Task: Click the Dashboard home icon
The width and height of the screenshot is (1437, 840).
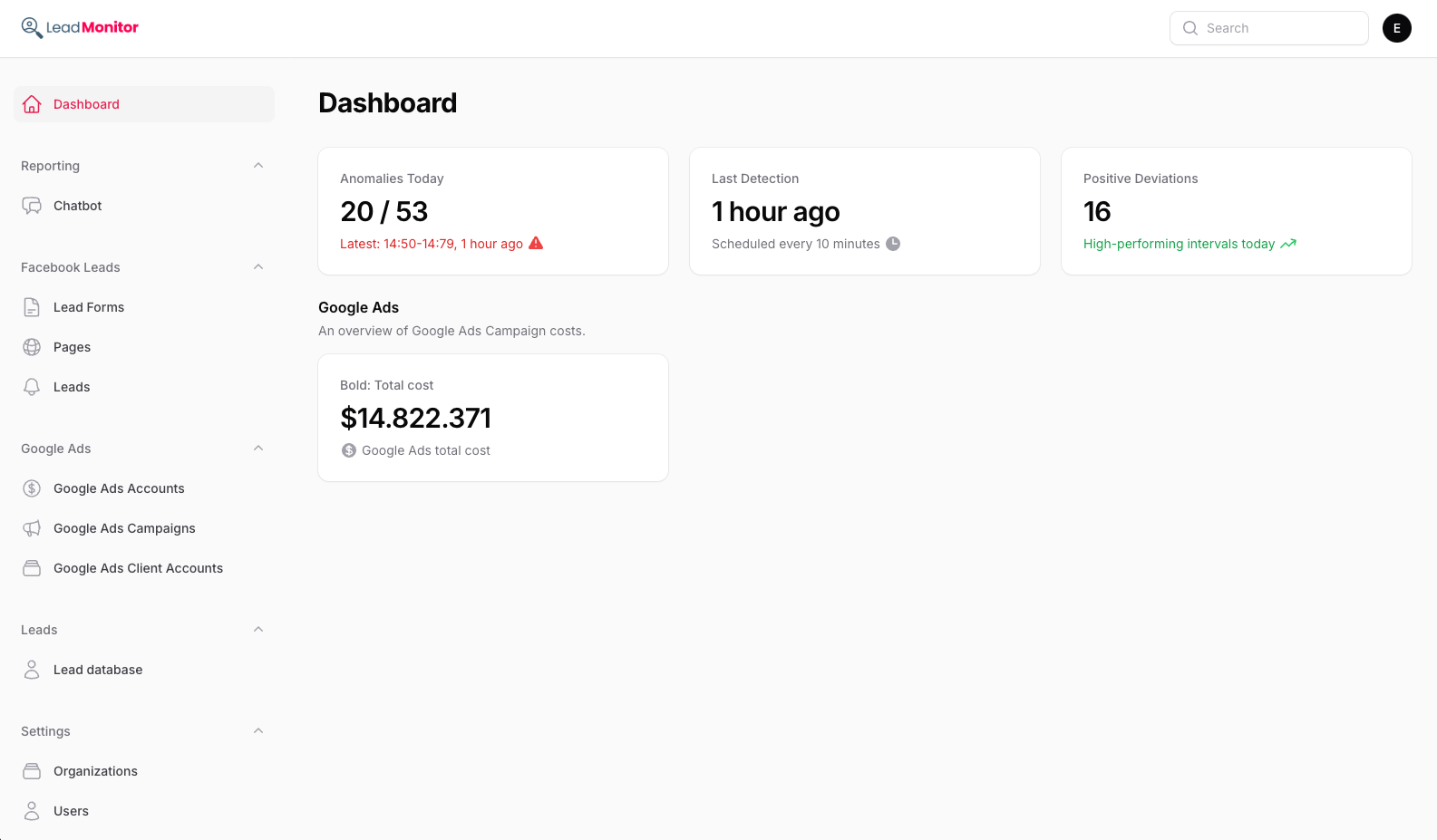Action: point(32,104)
